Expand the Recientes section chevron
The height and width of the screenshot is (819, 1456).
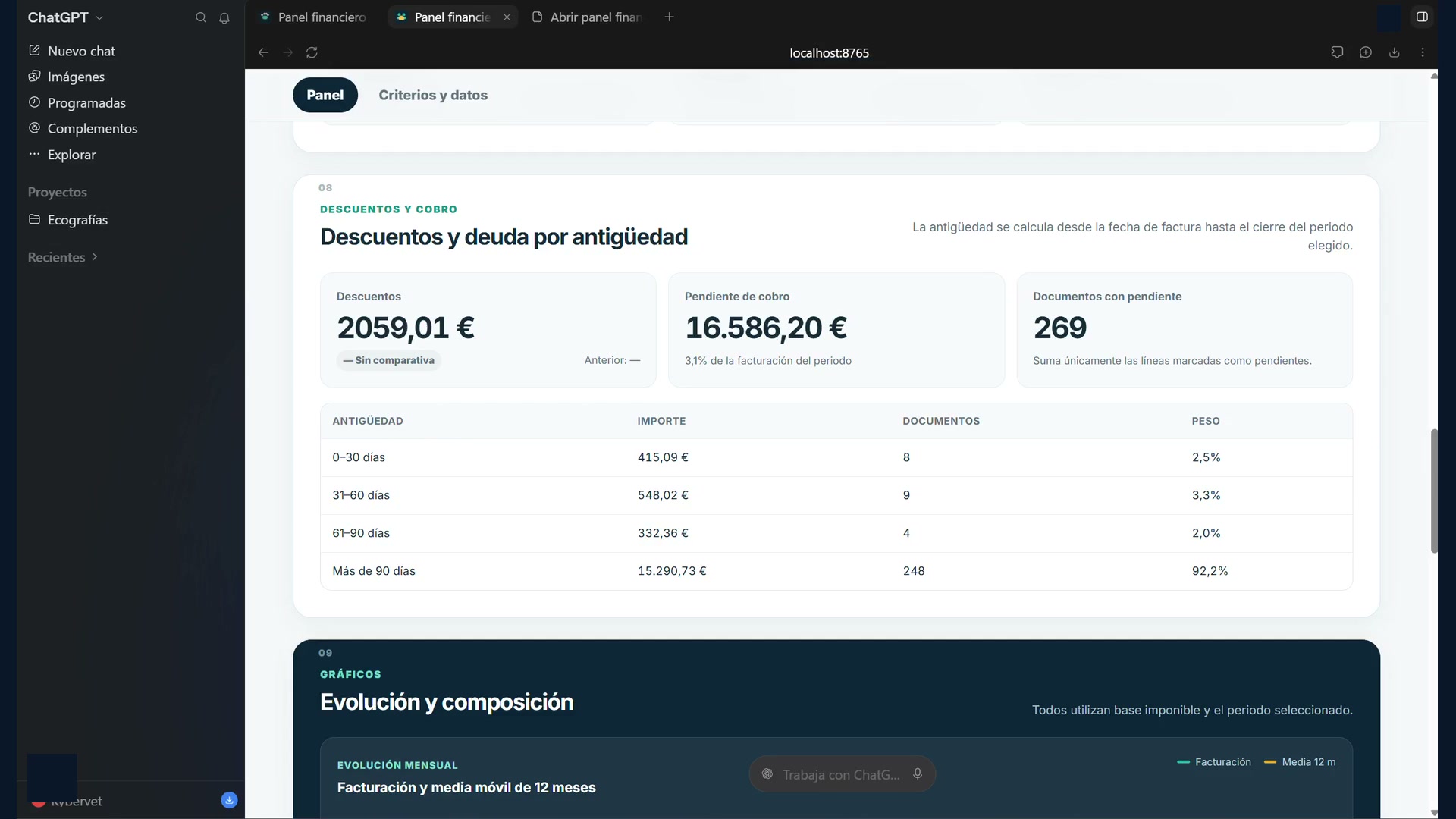coord(94,257)
